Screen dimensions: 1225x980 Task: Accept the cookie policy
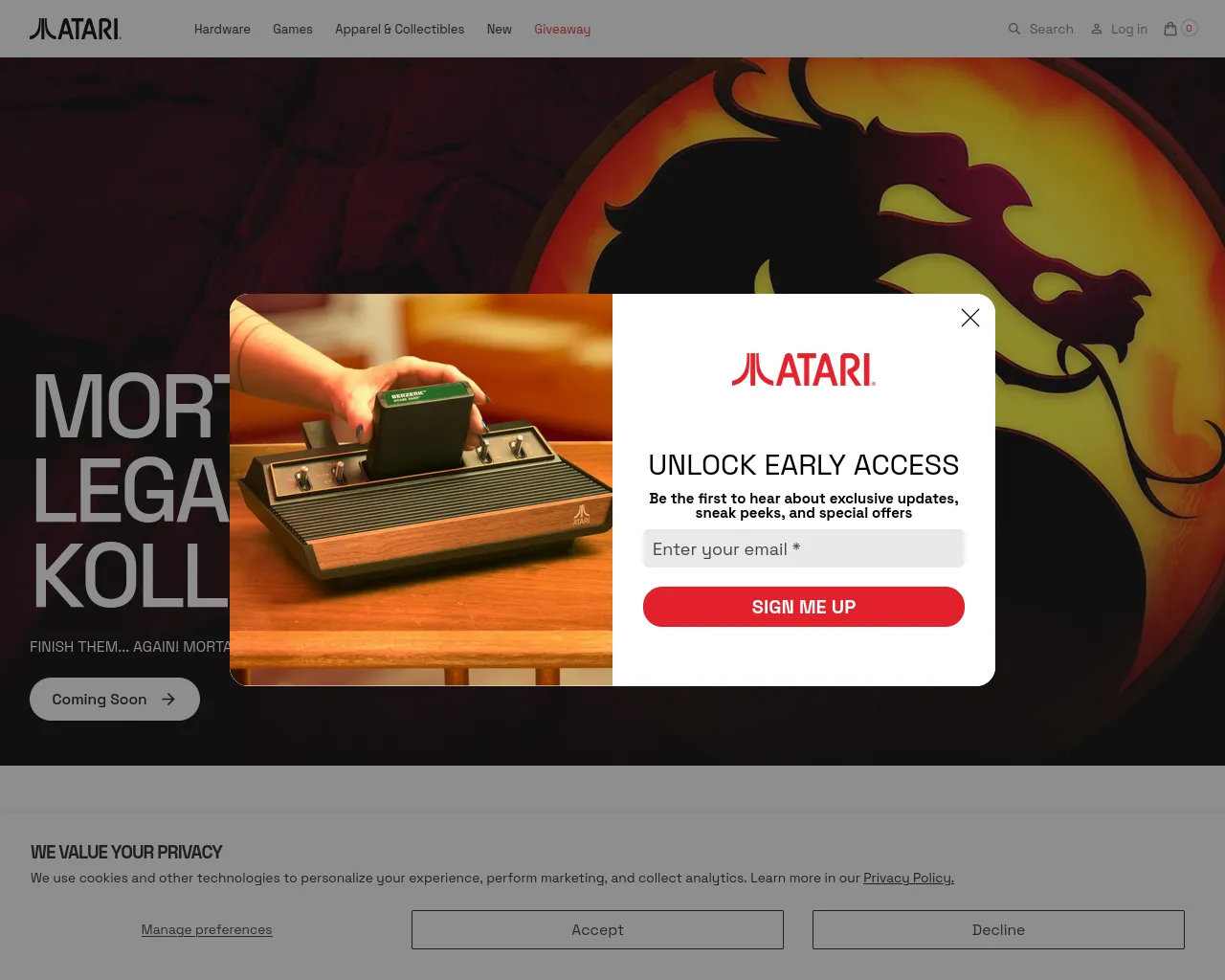(597, 929)
